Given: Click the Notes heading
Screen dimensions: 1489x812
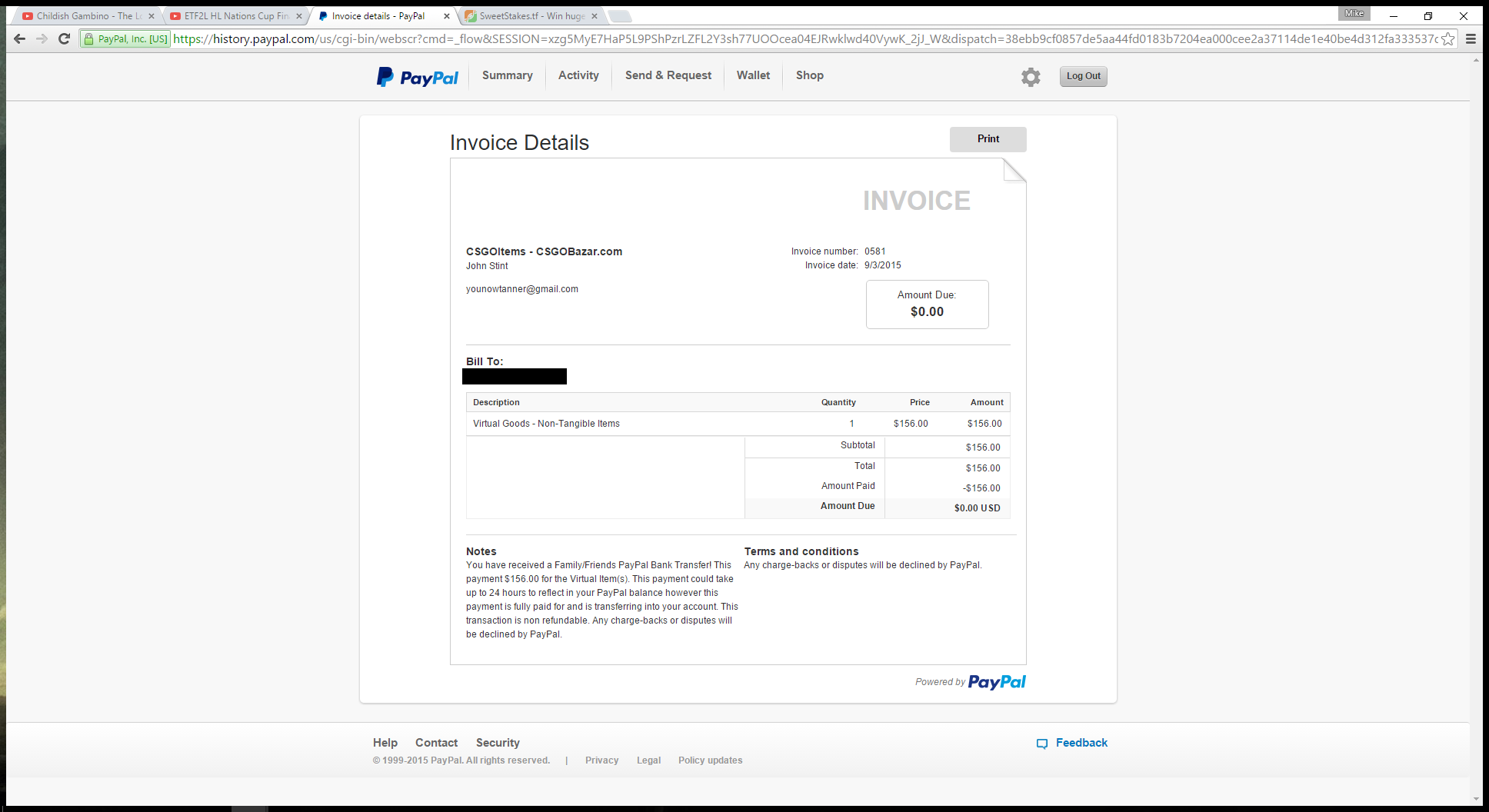Looking at the screenshot, I should click(x=481, y=551).
